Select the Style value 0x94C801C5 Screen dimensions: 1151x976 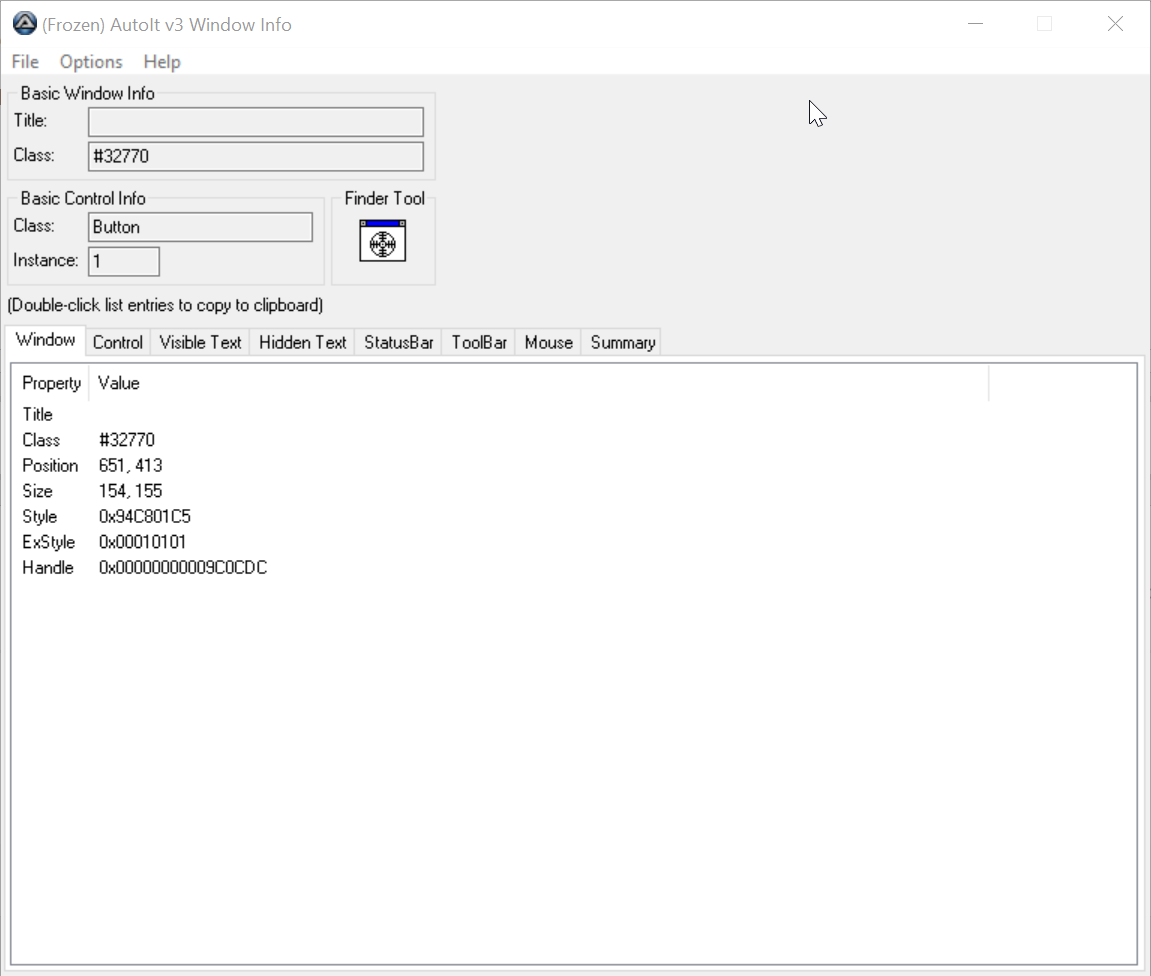[x=145, y=517]
